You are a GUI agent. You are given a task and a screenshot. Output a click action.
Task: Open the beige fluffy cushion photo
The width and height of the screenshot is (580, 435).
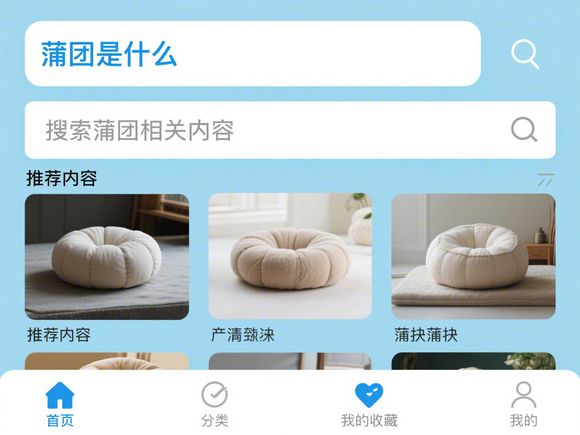tap(290, 257)
